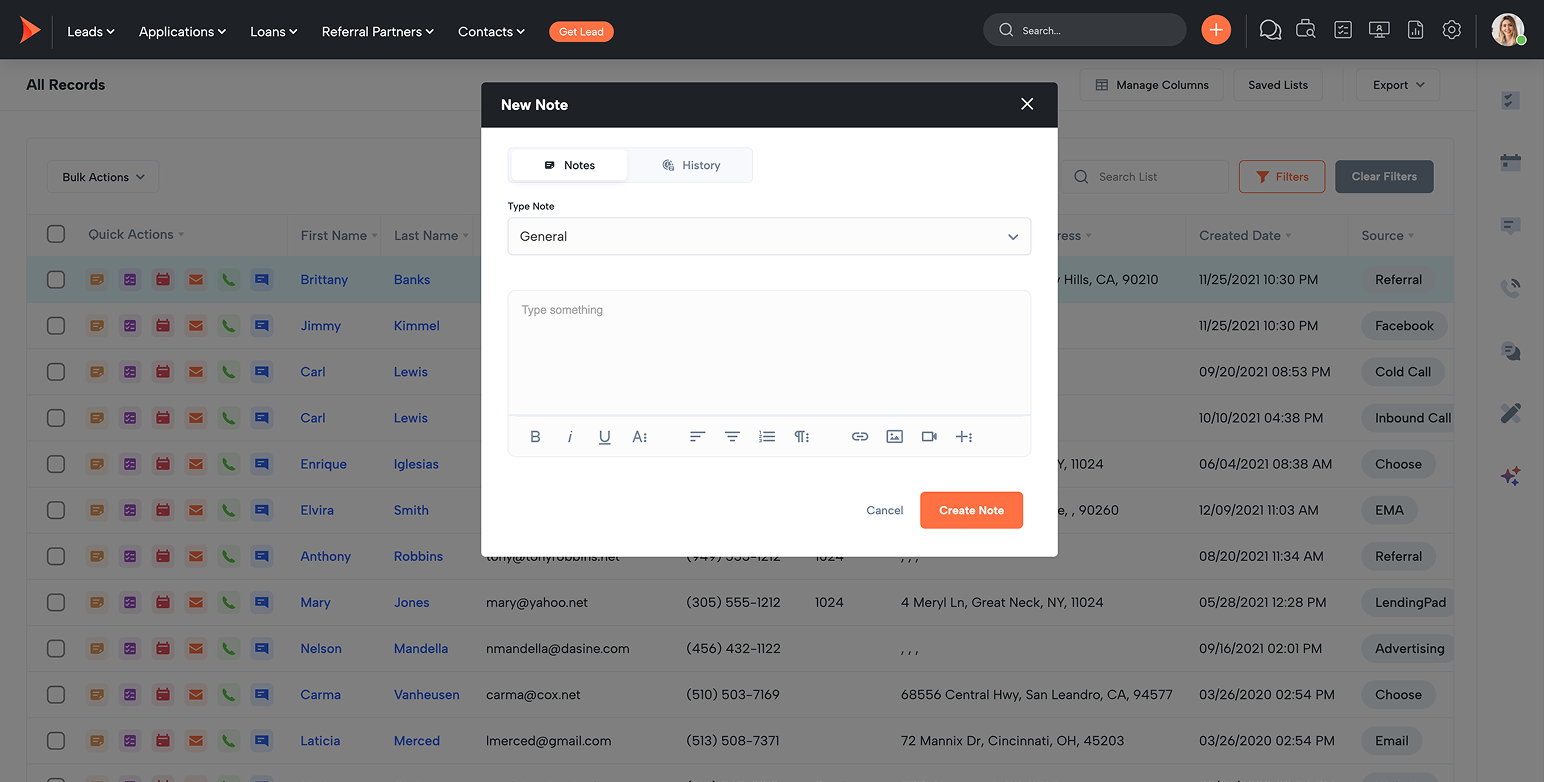Image resolution: width=1544 pixels, height=782 pixels.
Task: Click the orange plus add button
Action: coord(1216,30)
